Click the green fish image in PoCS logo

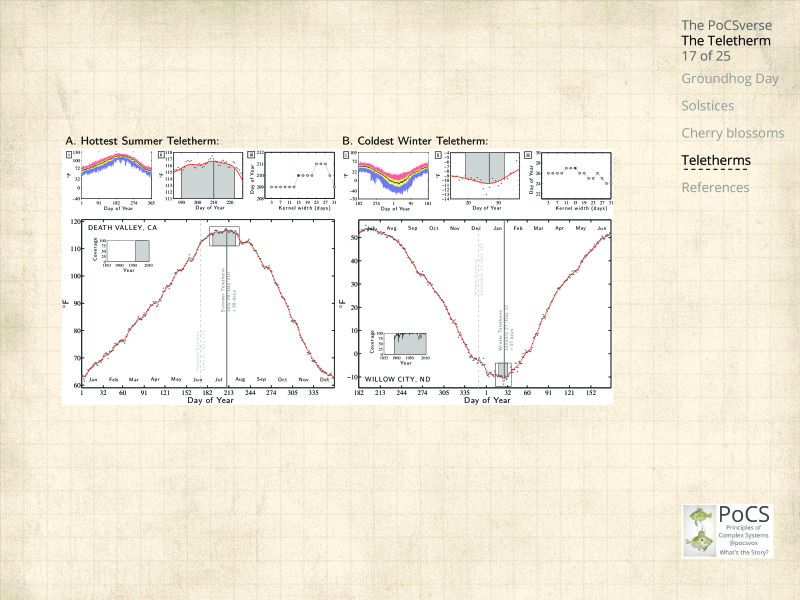point(698,531)
